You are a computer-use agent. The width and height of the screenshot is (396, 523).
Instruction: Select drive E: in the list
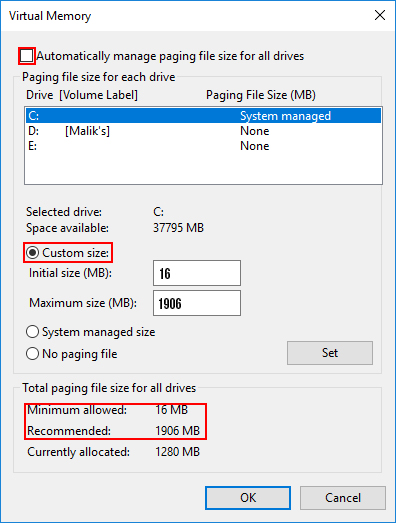[203, 146]
